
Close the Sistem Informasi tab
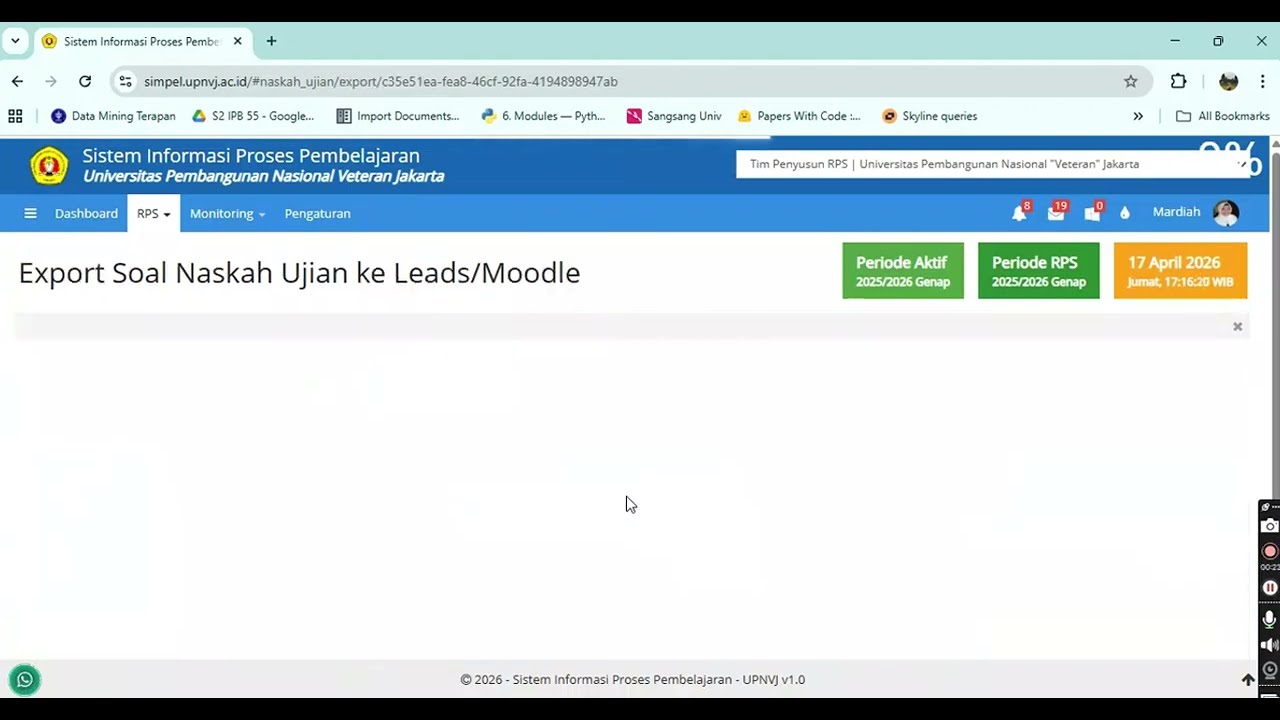[238, 41]
